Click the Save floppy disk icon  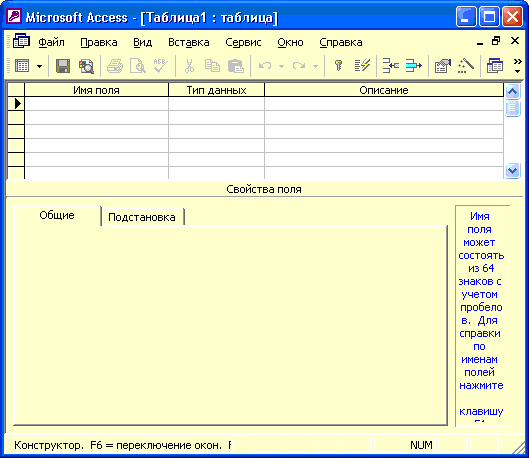[63, 66]
